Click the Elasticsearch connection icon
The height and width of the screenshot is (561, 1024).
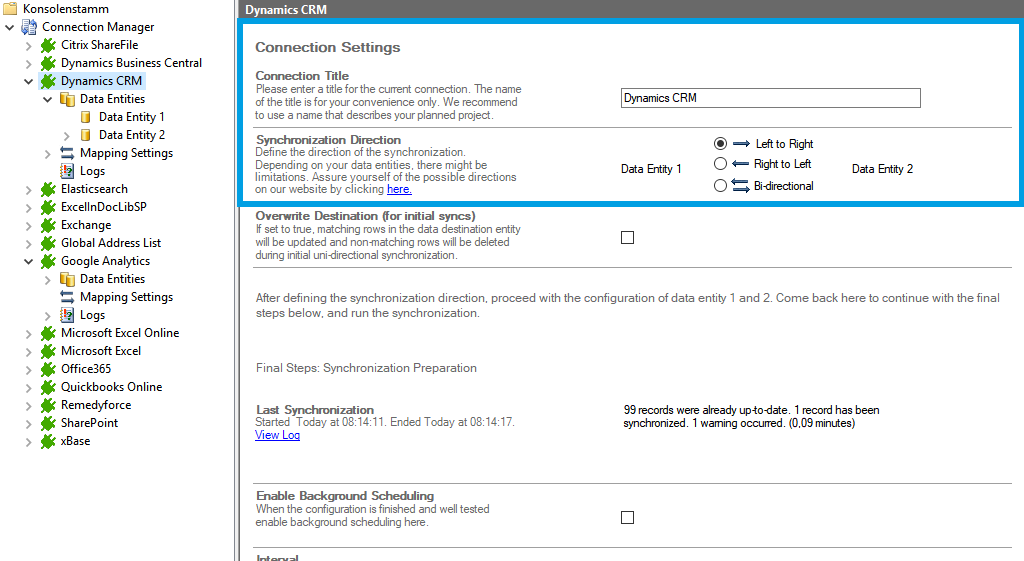[48, 189]
